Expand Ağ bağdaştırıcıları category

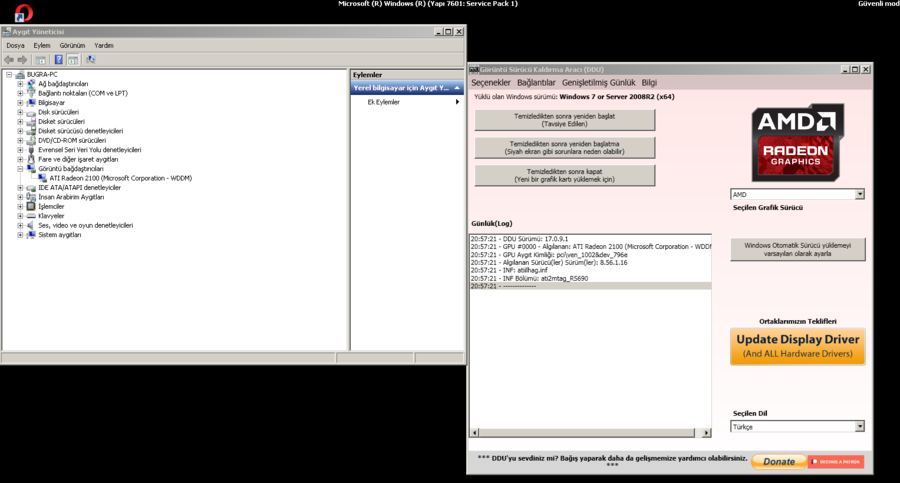pyautogui.click(x=20, y=84)
